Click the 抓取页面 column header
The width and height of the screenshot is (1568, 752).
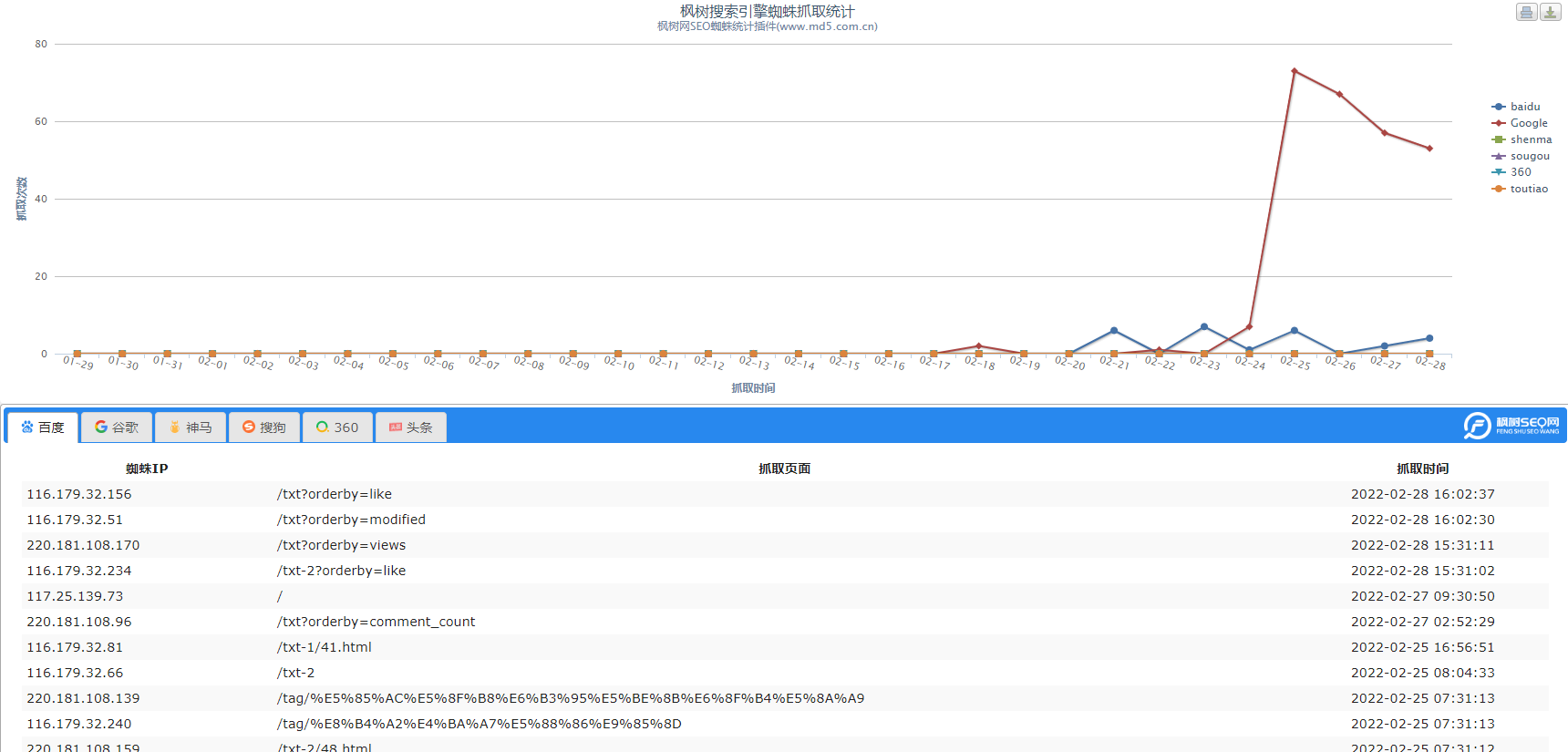pos(785,469)
